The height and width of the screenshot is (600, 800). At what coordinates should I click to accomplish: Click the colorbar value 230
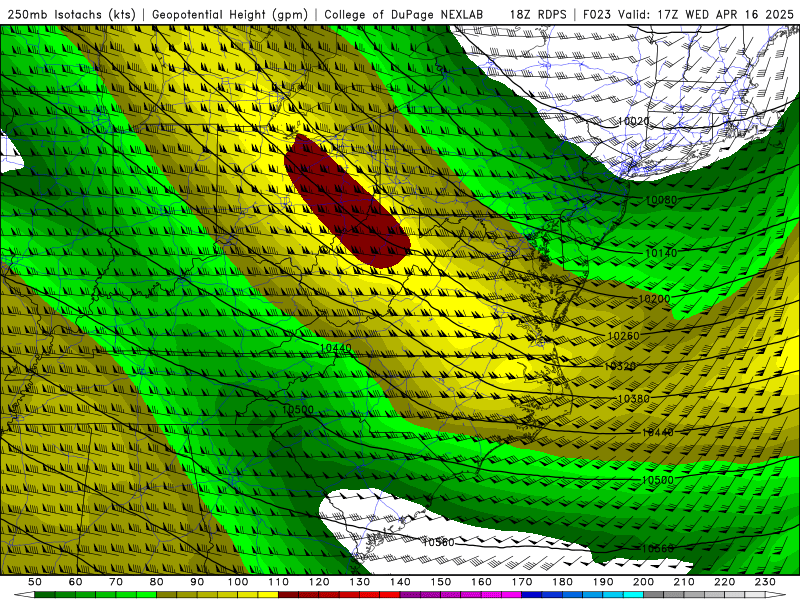pyautogui.click(x=765, y=582)
